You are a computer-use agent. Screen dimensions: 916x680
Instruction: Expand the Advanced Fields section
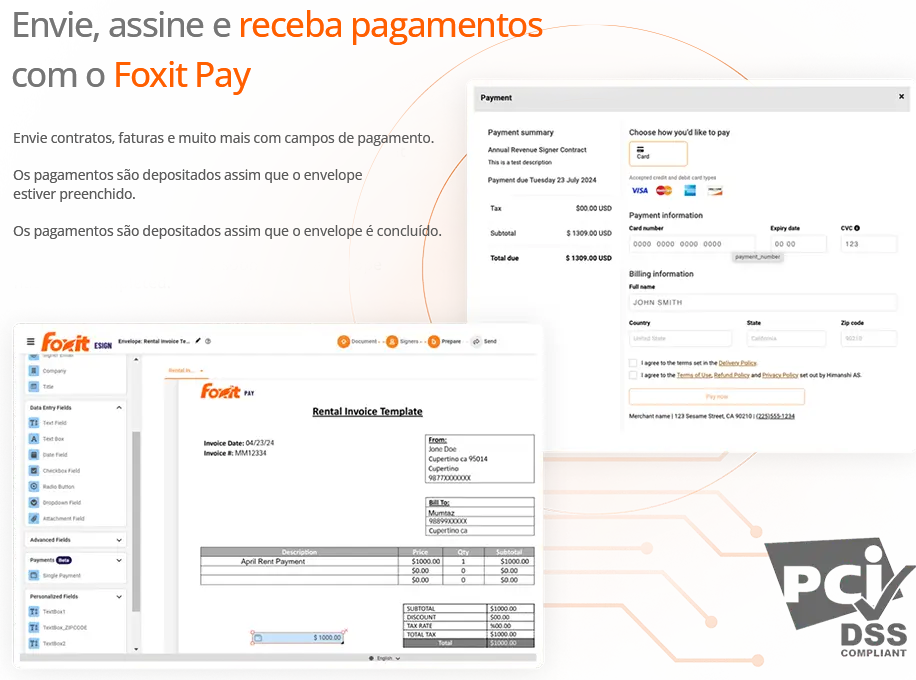coord(119,540)
